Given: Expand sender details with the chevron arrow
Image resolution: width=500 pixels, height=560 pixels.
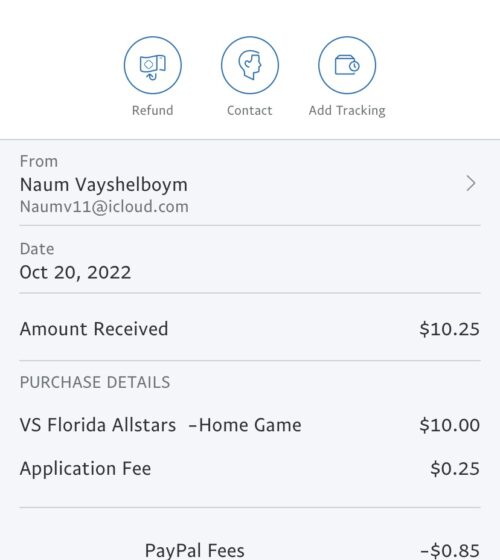Looking at the screenshot, I should 471,184.
